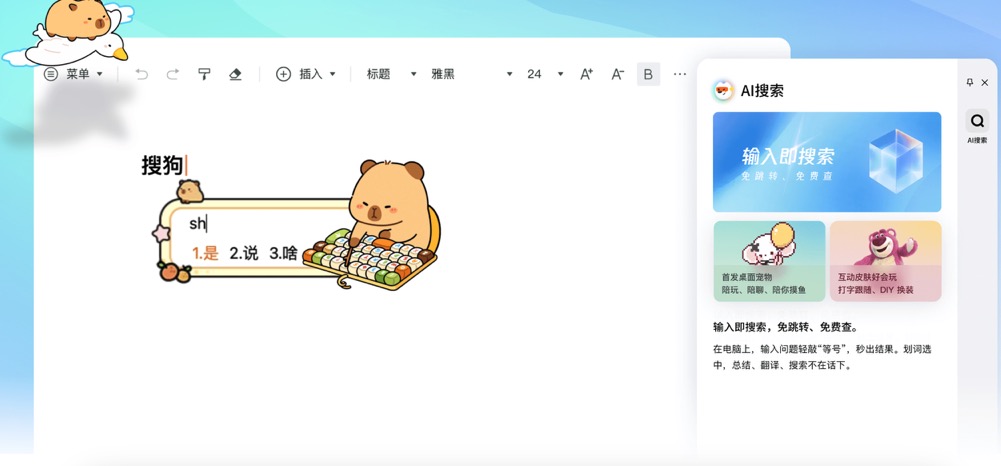Open the 输入即搜索 banner
1001x466 pixels.
pyautogui.click(x=827, y=162)
